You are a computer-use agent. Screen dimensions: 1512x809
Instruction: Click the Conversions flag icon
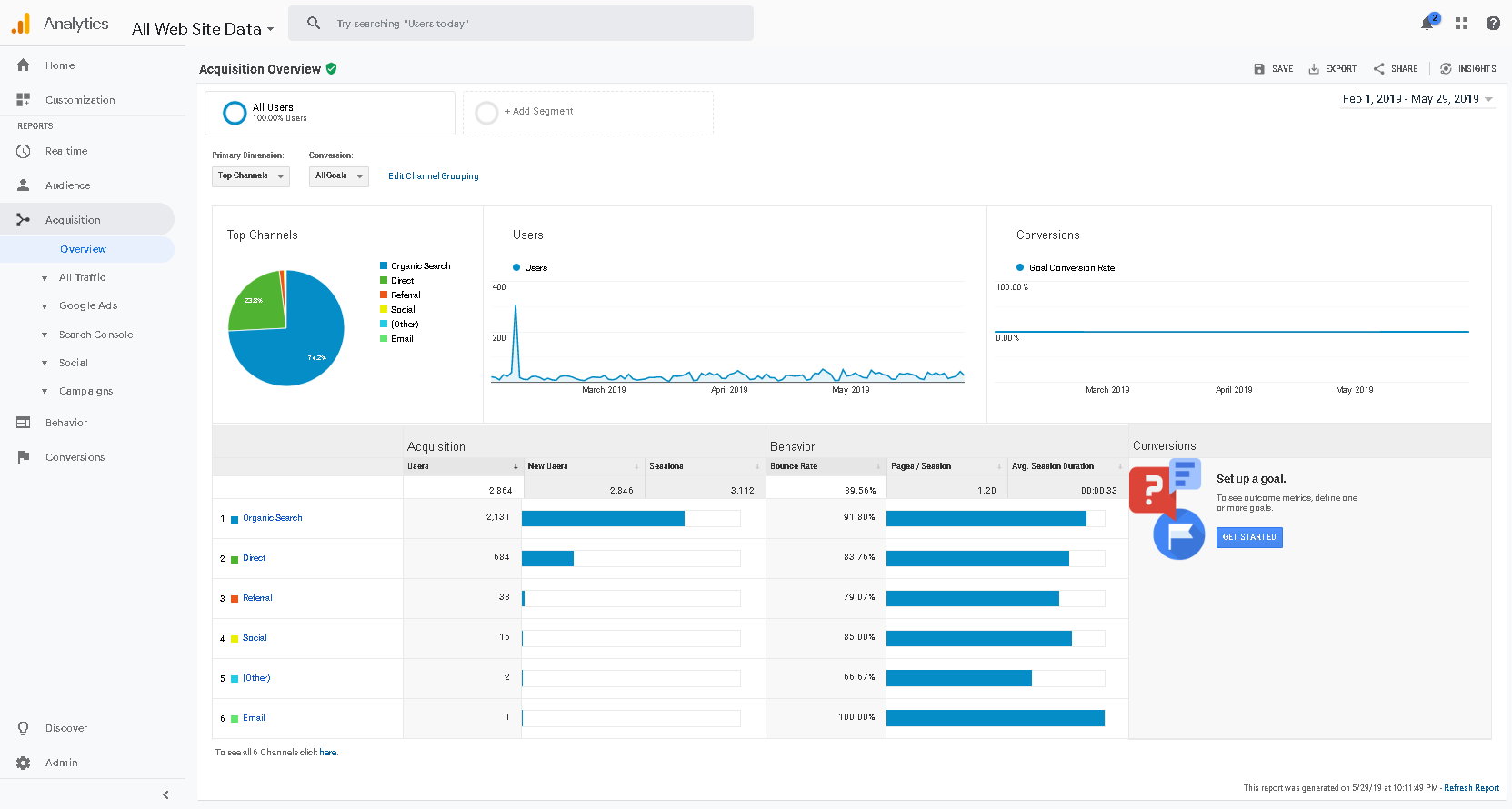click(x=24, y=457)
